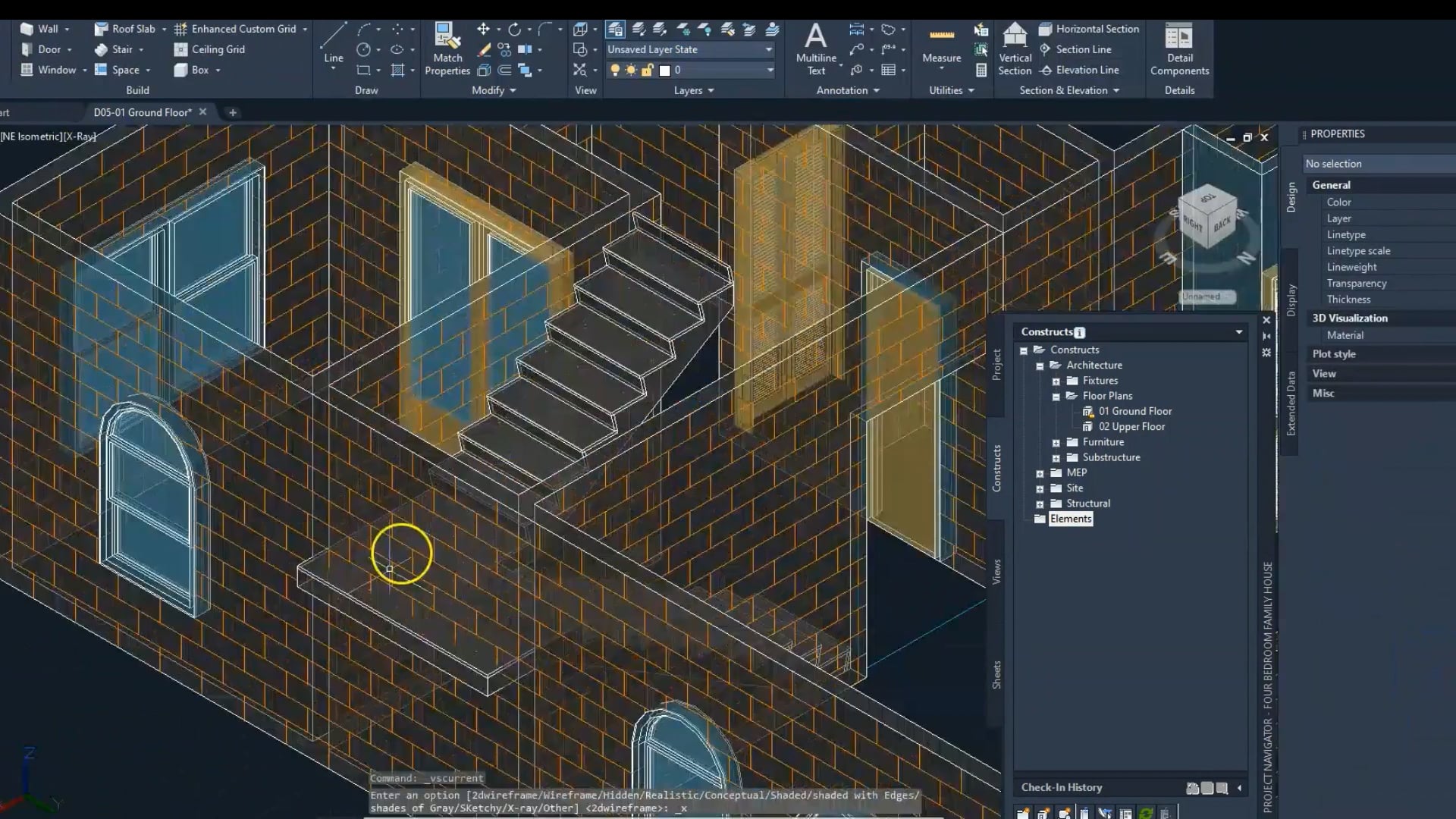The width and height of the screenshot is (1456, 819).
Task: Switch to the Project tab in navigator
Action: click(x=996, y=365)
